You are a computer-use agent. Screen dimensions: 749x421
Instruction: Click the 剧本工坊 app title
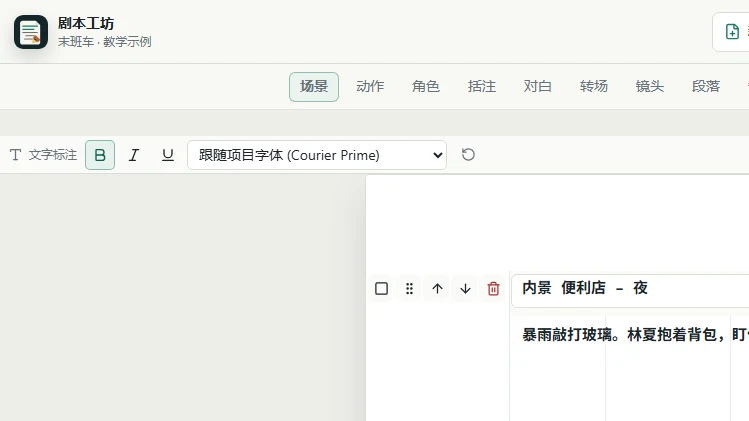point(86,23)
